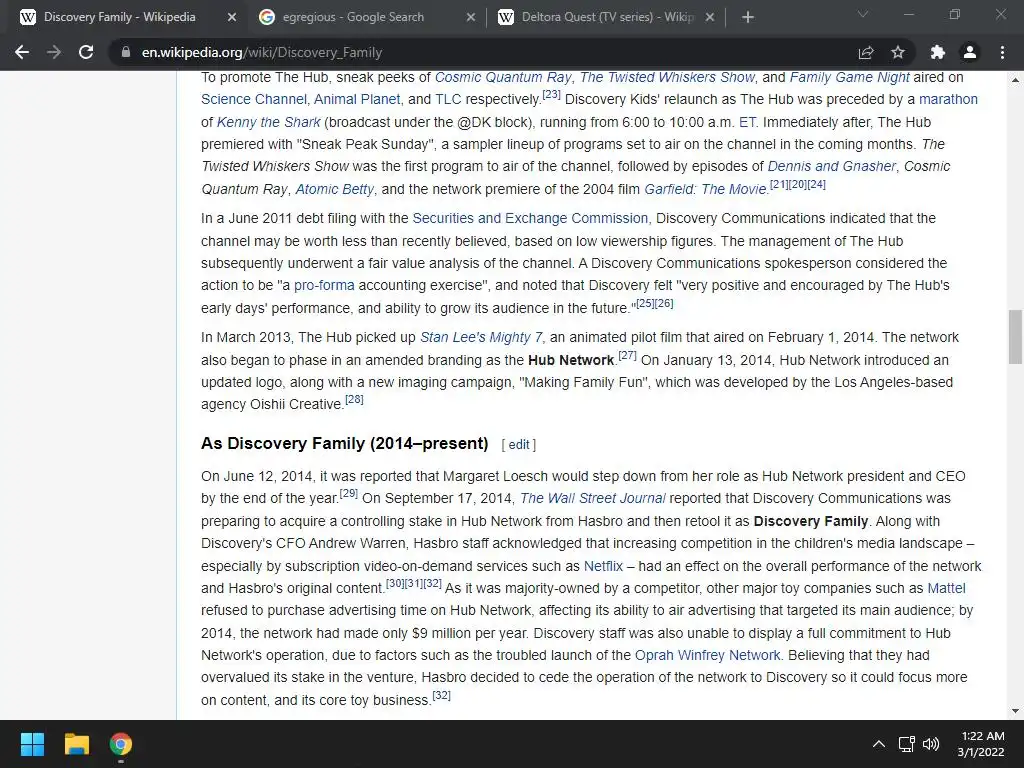1024x768 pixels.
Task: Jump to citation reference 29
Action: 349,493
